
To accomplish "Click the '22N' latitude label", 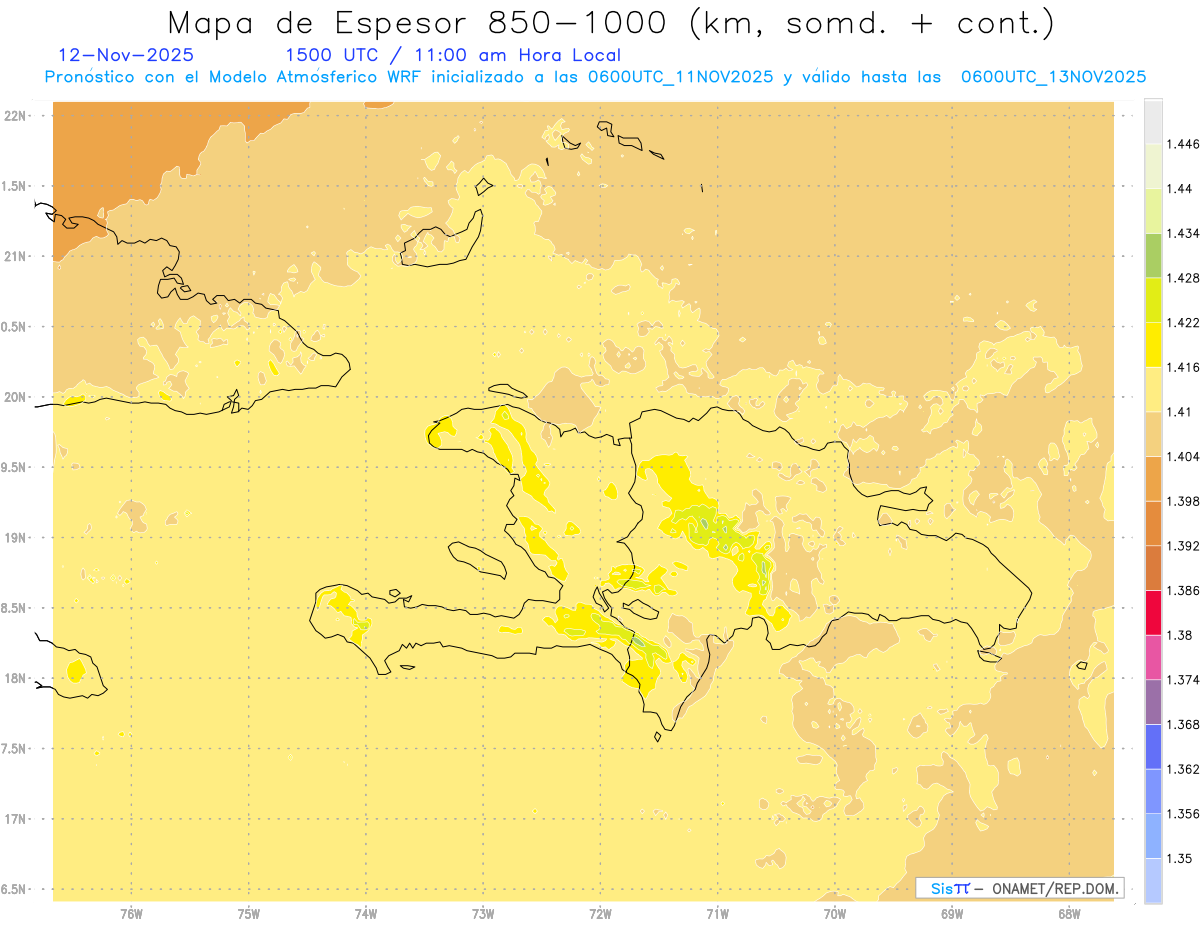I will pyautogui.click(x=15, y=116).
